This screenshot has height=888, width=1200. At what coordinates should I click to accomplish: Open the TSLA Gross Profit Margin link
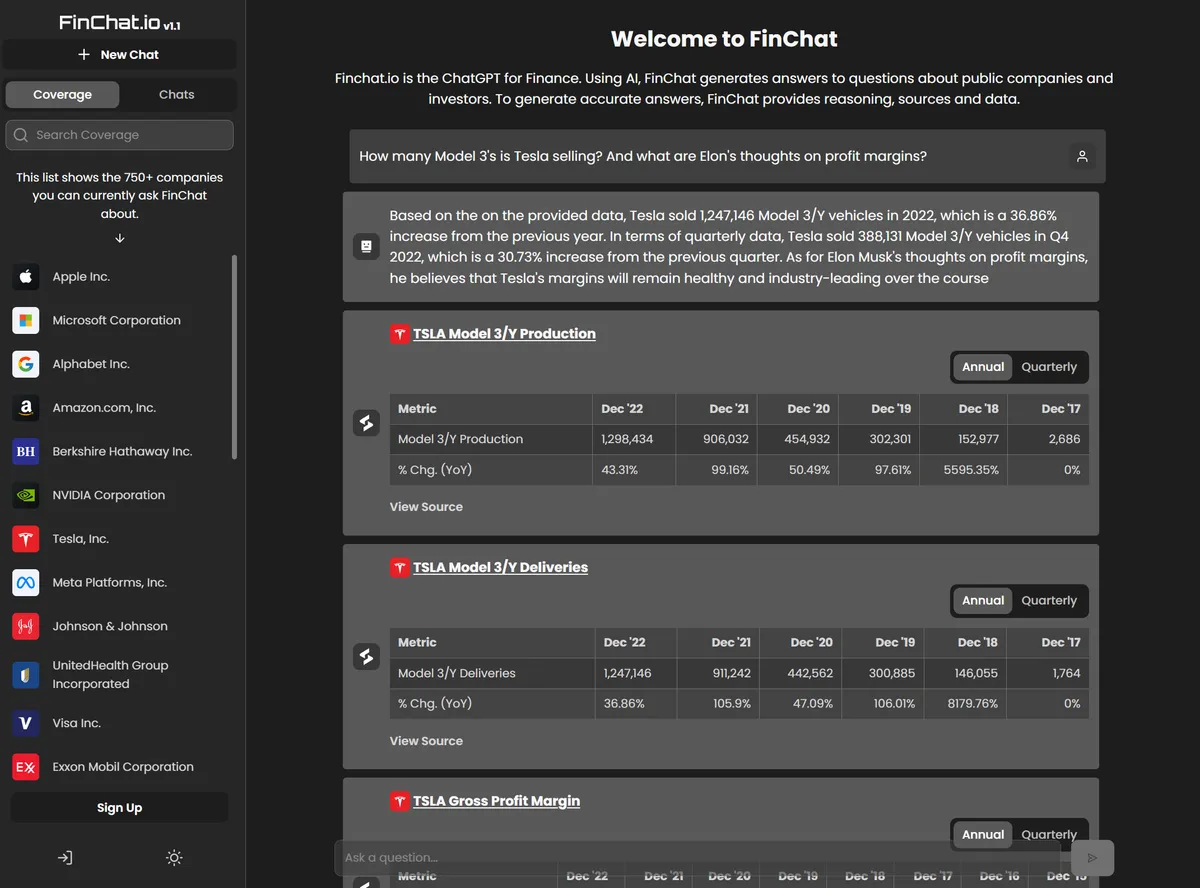click(496, 801)
